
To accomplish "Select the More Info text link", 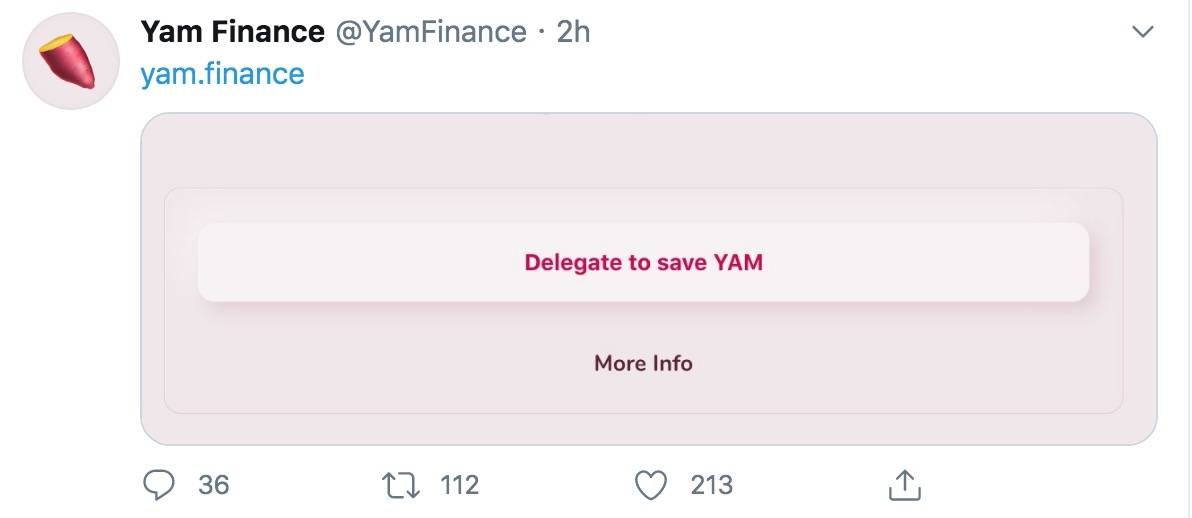I will pyautogui.click(x=643, y=363).
